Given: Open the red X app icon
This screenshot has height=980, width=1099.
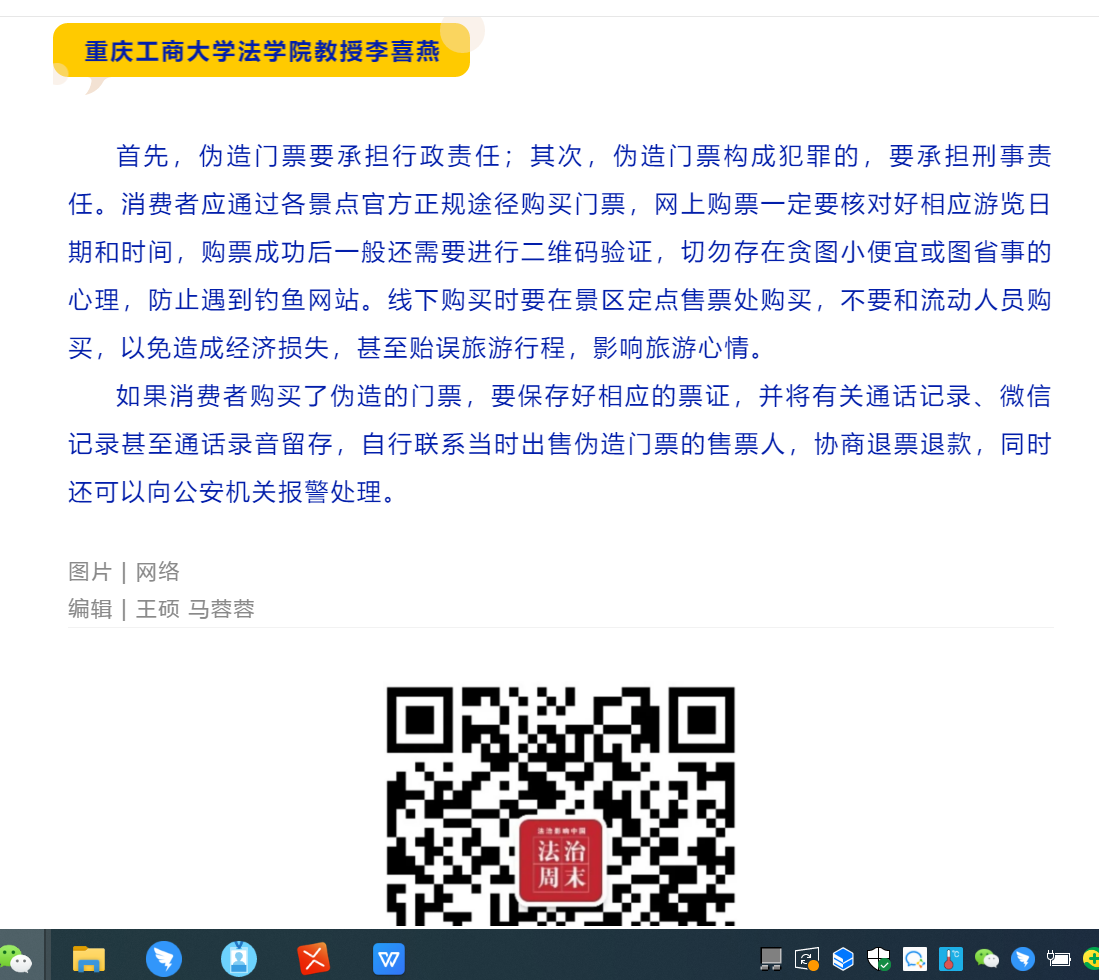Looking at the screenshot, I should (x=314, y=960).
